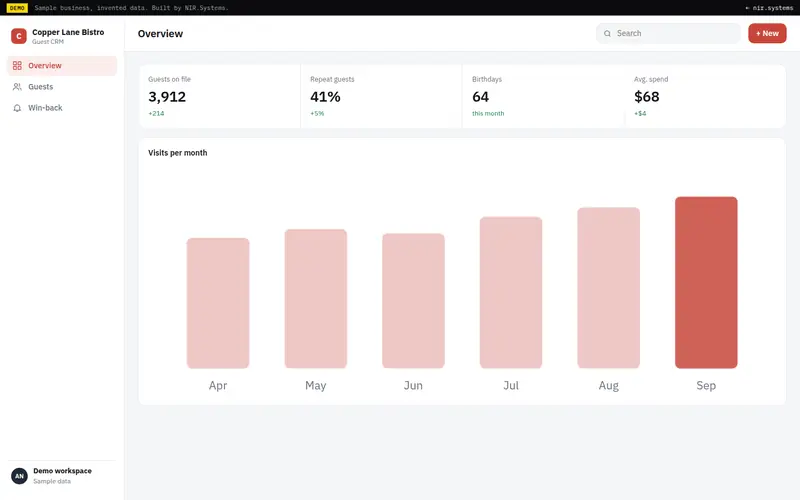
Task: Focus the Search input field
Action: [x=668, y=33]
